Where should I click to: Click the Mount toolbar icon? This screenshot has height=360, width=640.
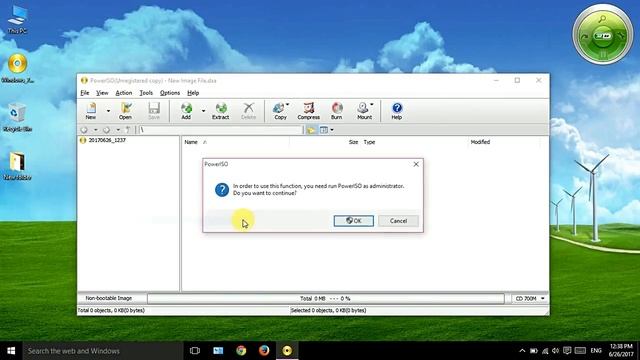pos(364,111)
